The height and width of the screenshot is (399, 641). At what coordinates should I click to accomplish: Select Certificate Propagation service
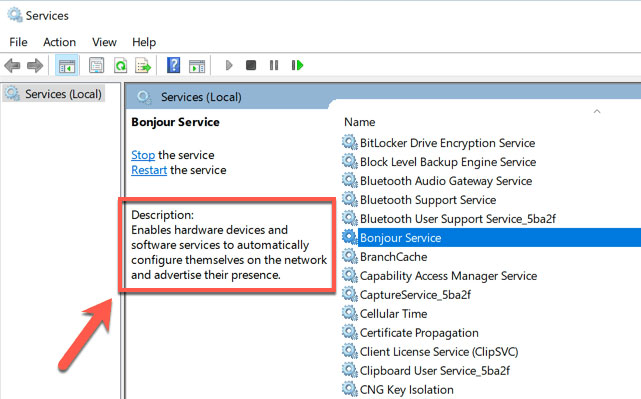419,333
